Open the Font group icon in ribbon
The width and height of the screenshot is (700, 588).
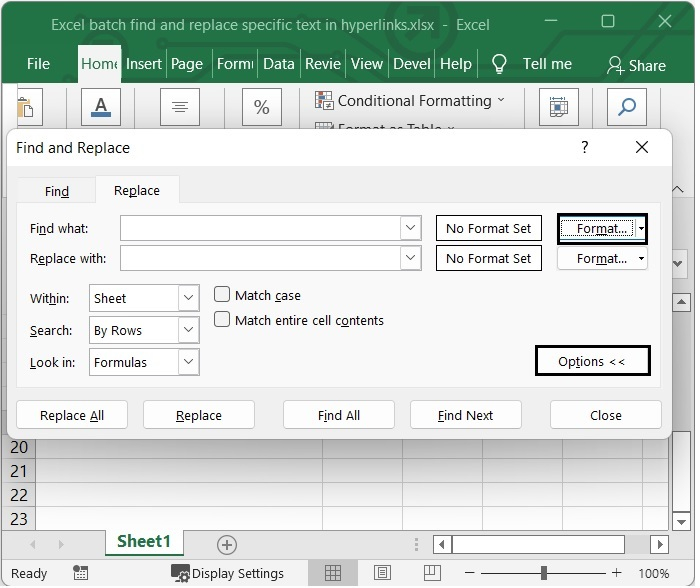click(101, 107)
